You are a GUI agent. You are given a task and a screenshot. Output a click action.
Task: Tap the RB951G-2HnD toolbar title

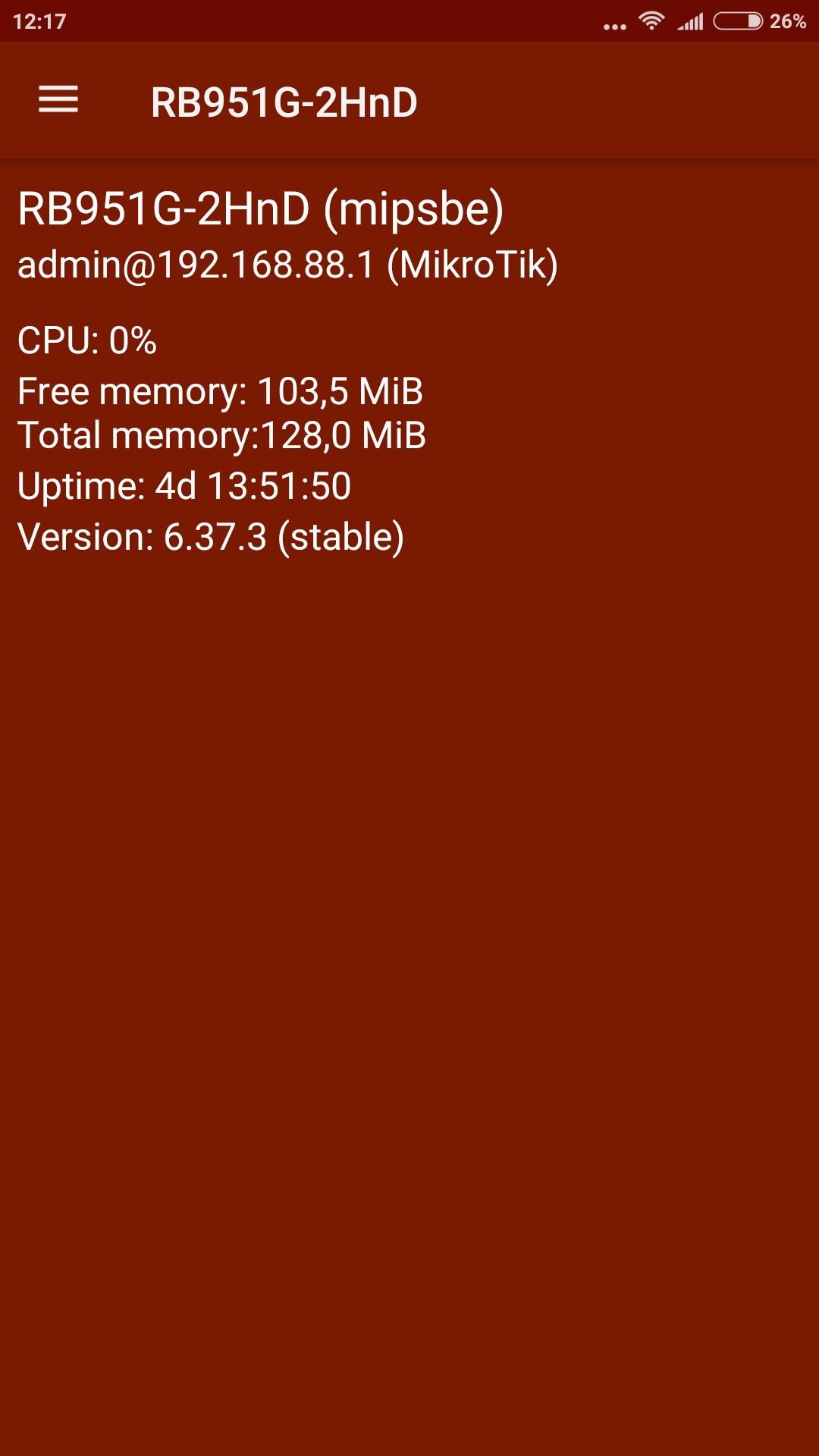284,102
